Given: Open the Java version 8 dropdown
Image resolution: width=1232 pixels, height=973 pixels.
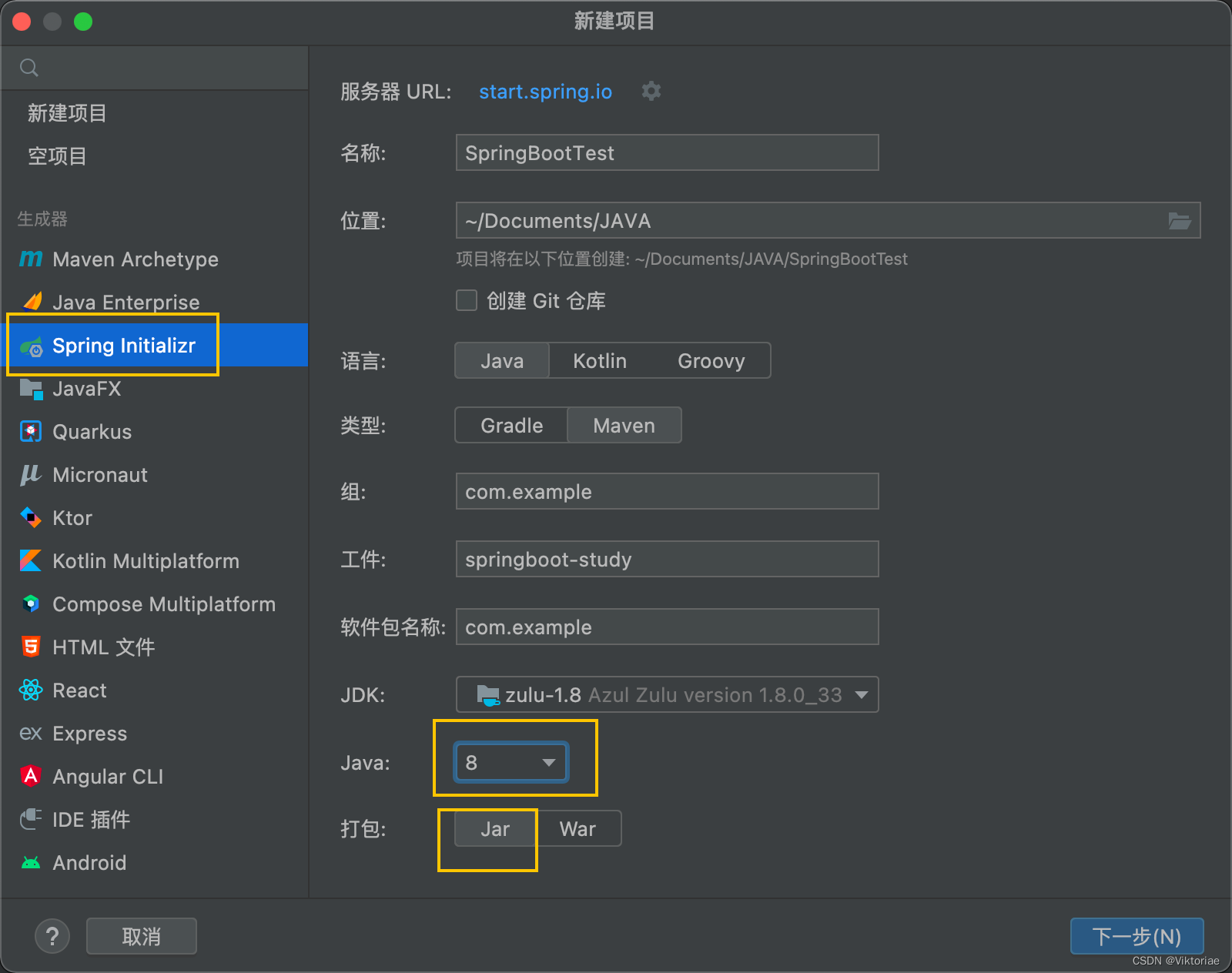Looking at the screenshot, I should point(511,762).
